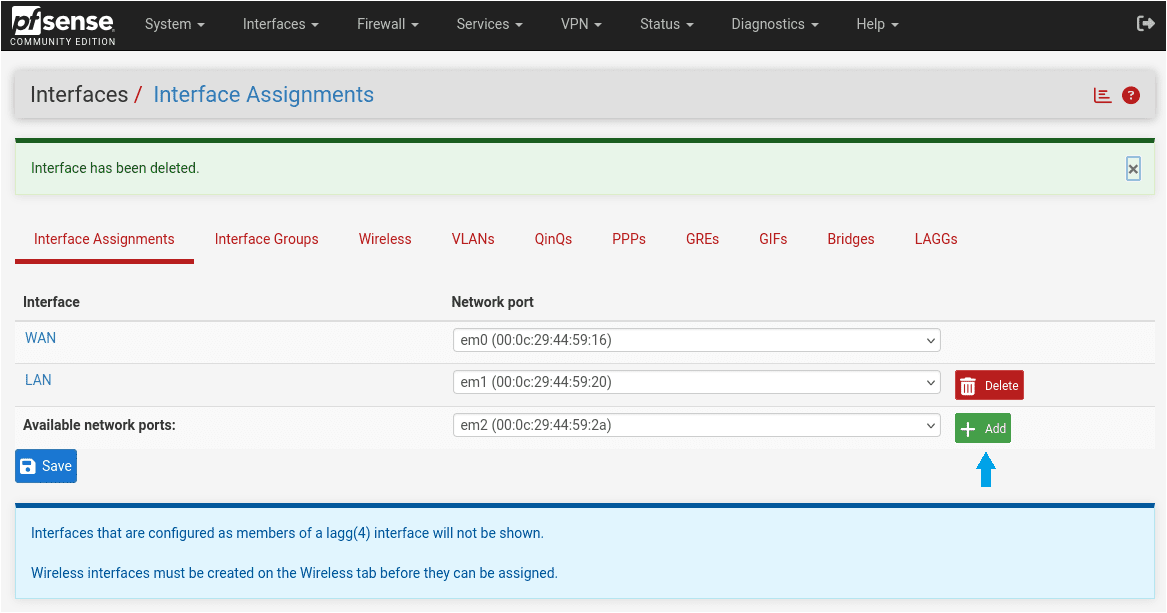The height and width of the screenshot is (613, 1167).
Task: Click the Interface Assignments breadcrumb link
Action: tap(263, 94)
